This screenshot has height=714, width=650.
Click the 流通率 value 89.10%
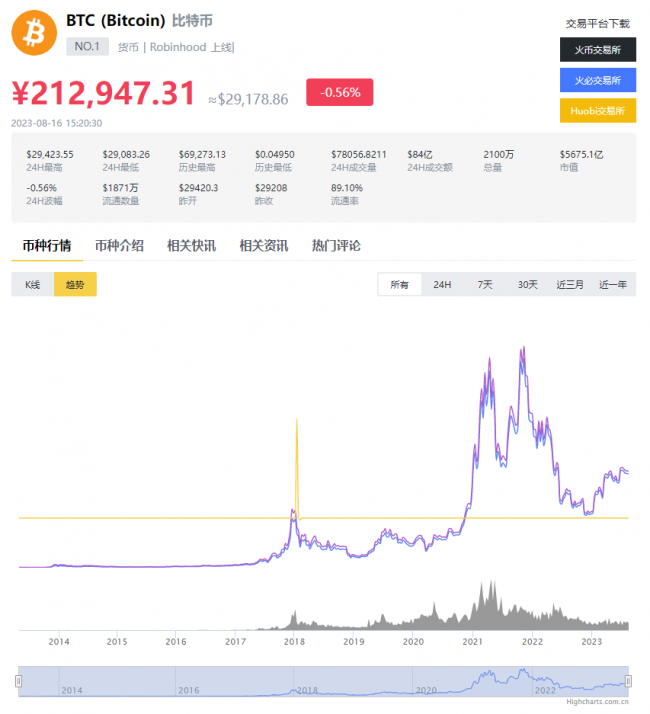point(347,188)
